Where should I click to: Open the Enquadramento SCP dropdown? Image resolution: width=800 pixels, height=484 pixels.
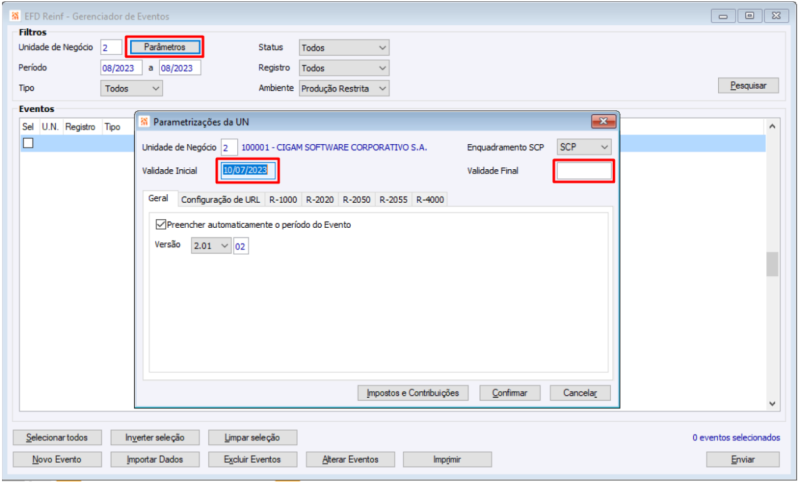point(584,147)
